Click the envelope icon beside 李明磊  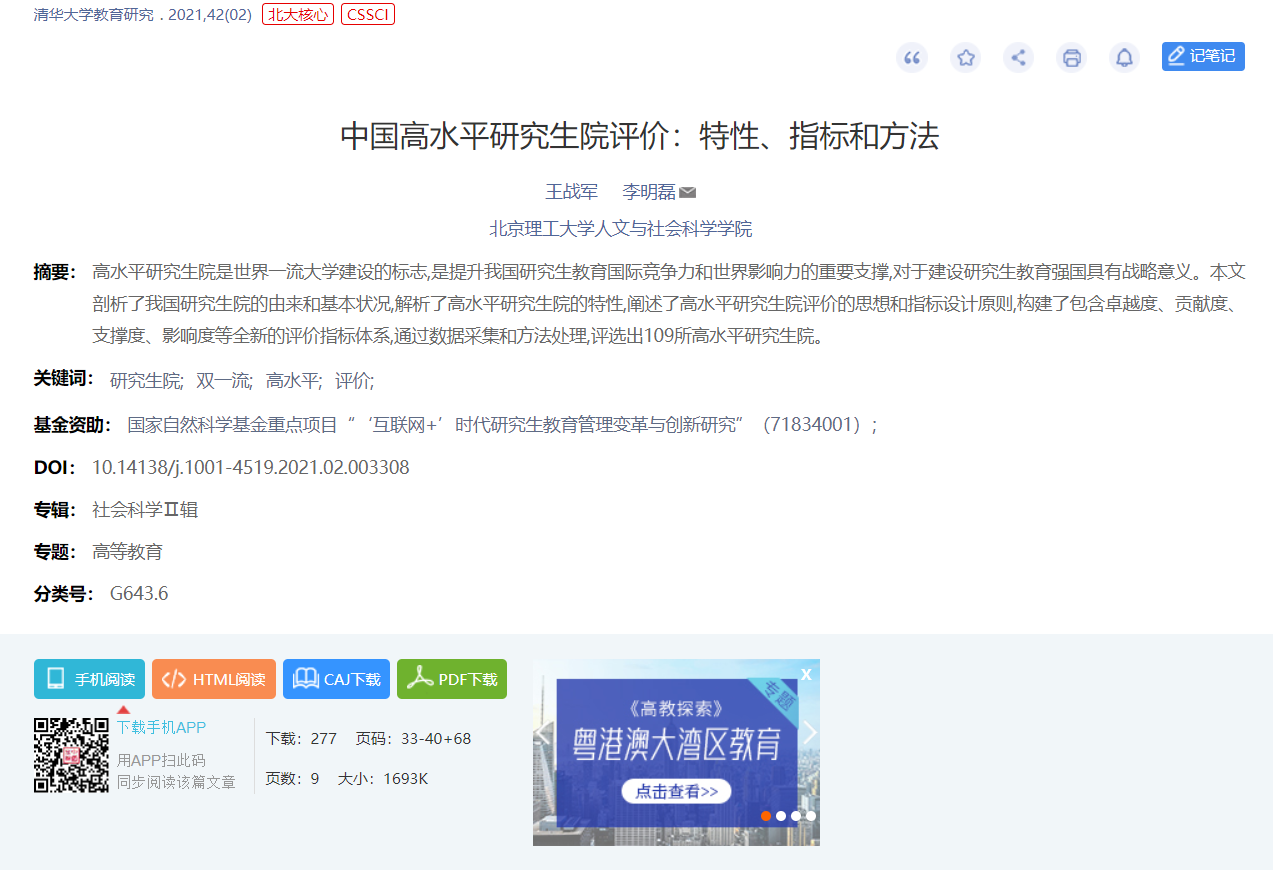687,192
